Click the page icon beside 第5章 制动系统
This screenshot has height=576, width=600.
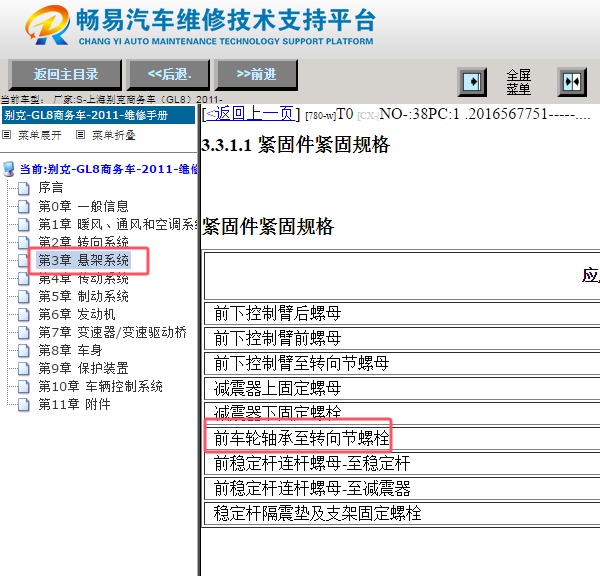click(24, 297)
